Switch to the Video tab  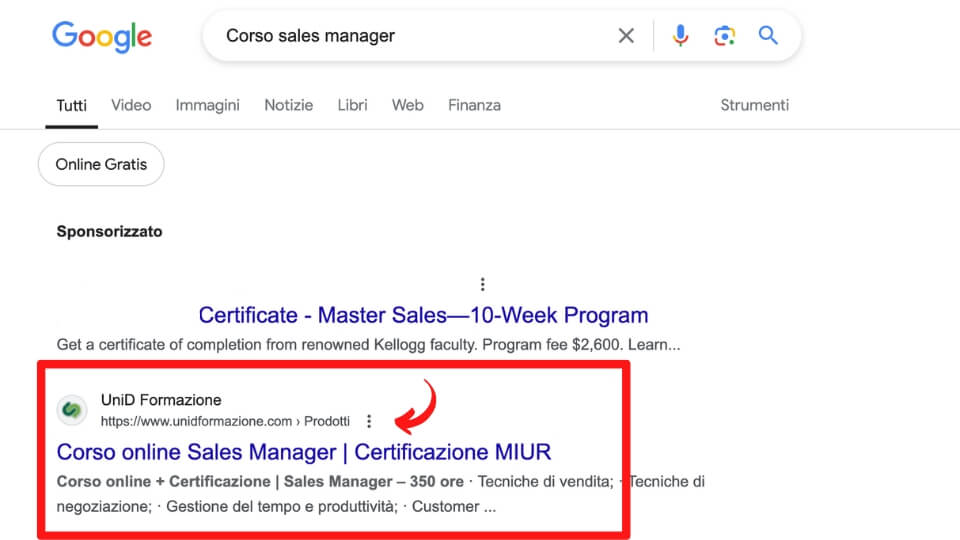[x=131, y=105]
